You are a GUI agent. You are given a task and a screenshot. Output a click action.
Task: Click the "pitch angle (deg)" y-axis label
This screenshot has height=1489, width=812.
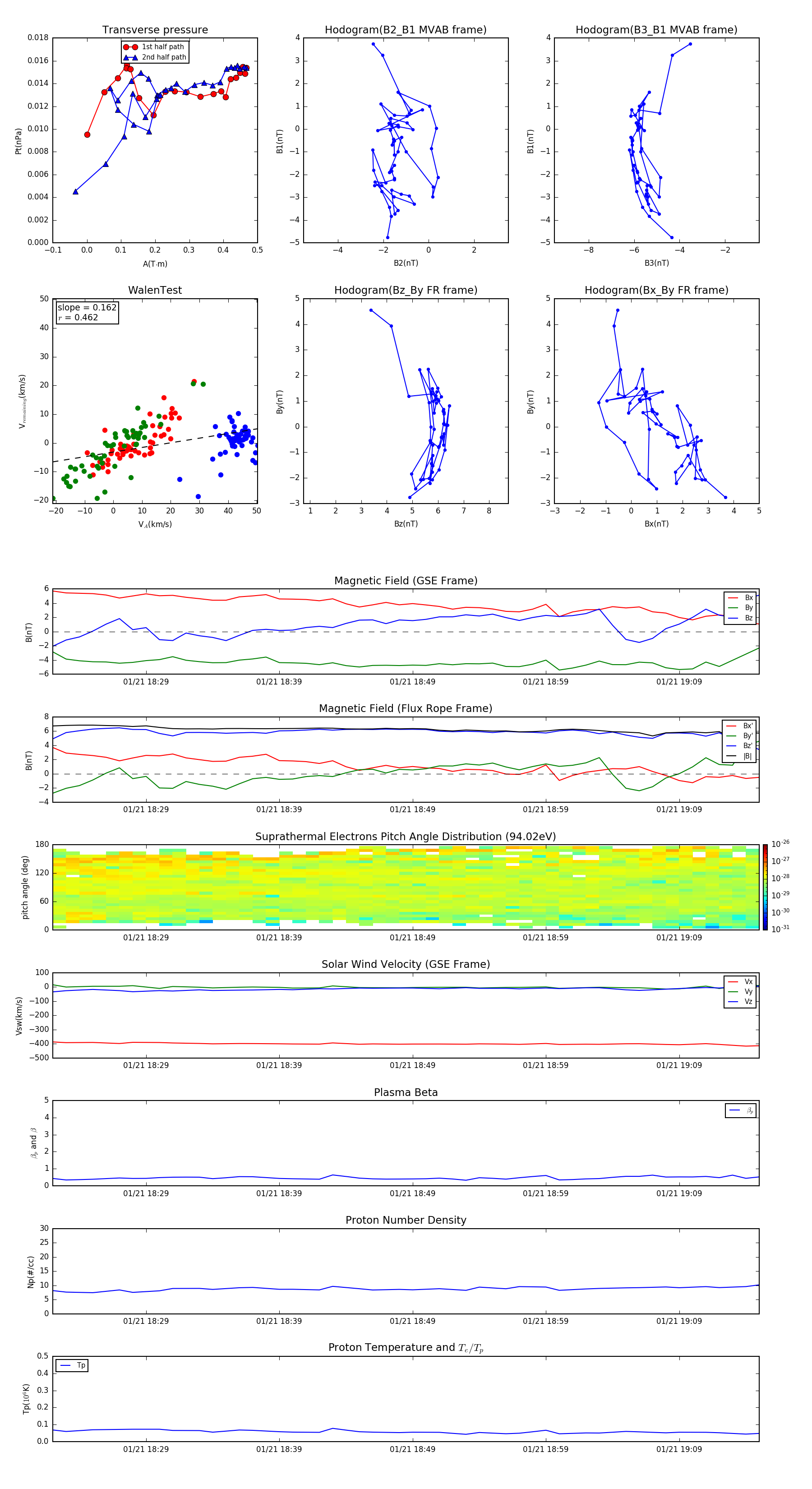pyautogui.click(x=25, y=887)
